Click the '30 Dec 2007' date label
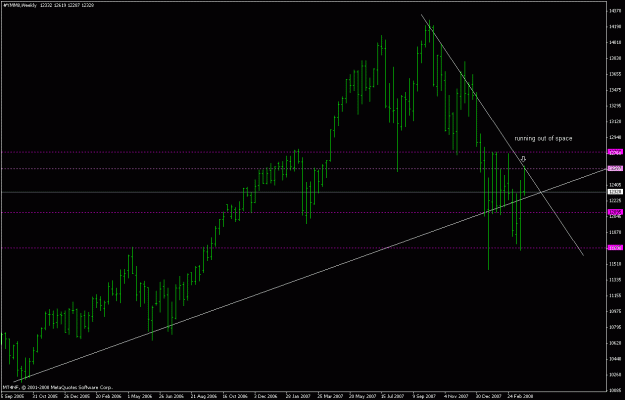625x400 pixels. (x=488, y=397)
